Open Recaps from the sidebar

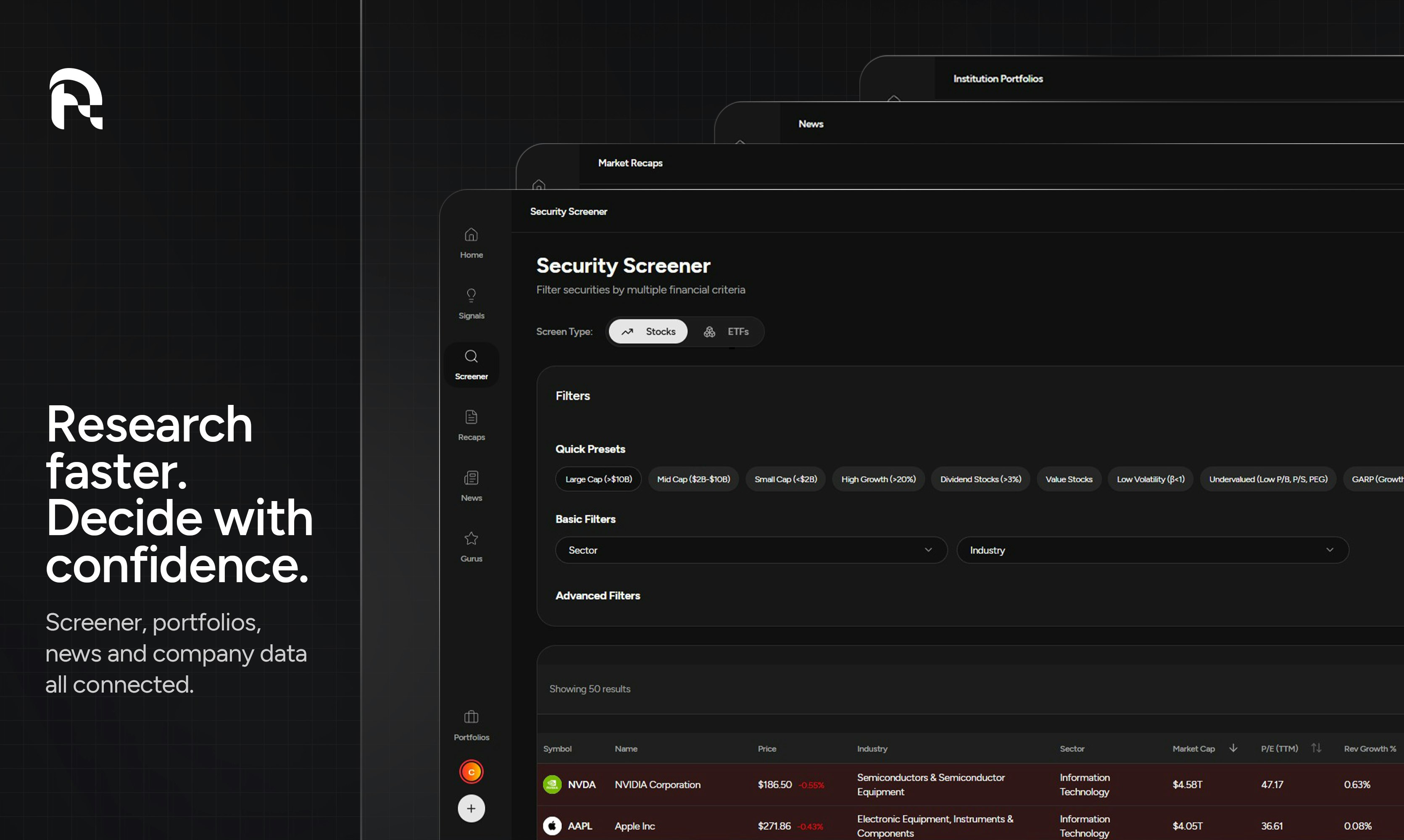click(x=471, y=425)
